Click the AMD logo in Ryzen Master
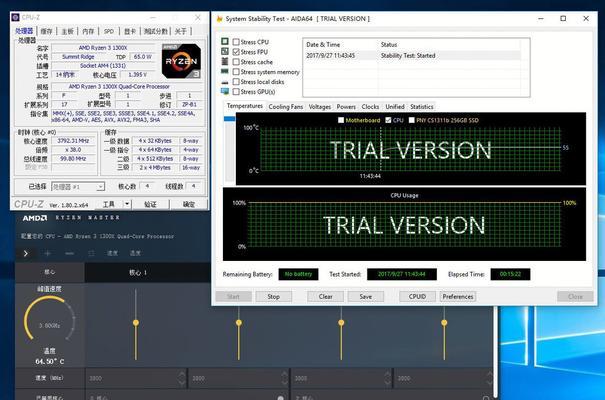This screenshot has width=605, height=400. pyautogui.click(x=35, y=218)
